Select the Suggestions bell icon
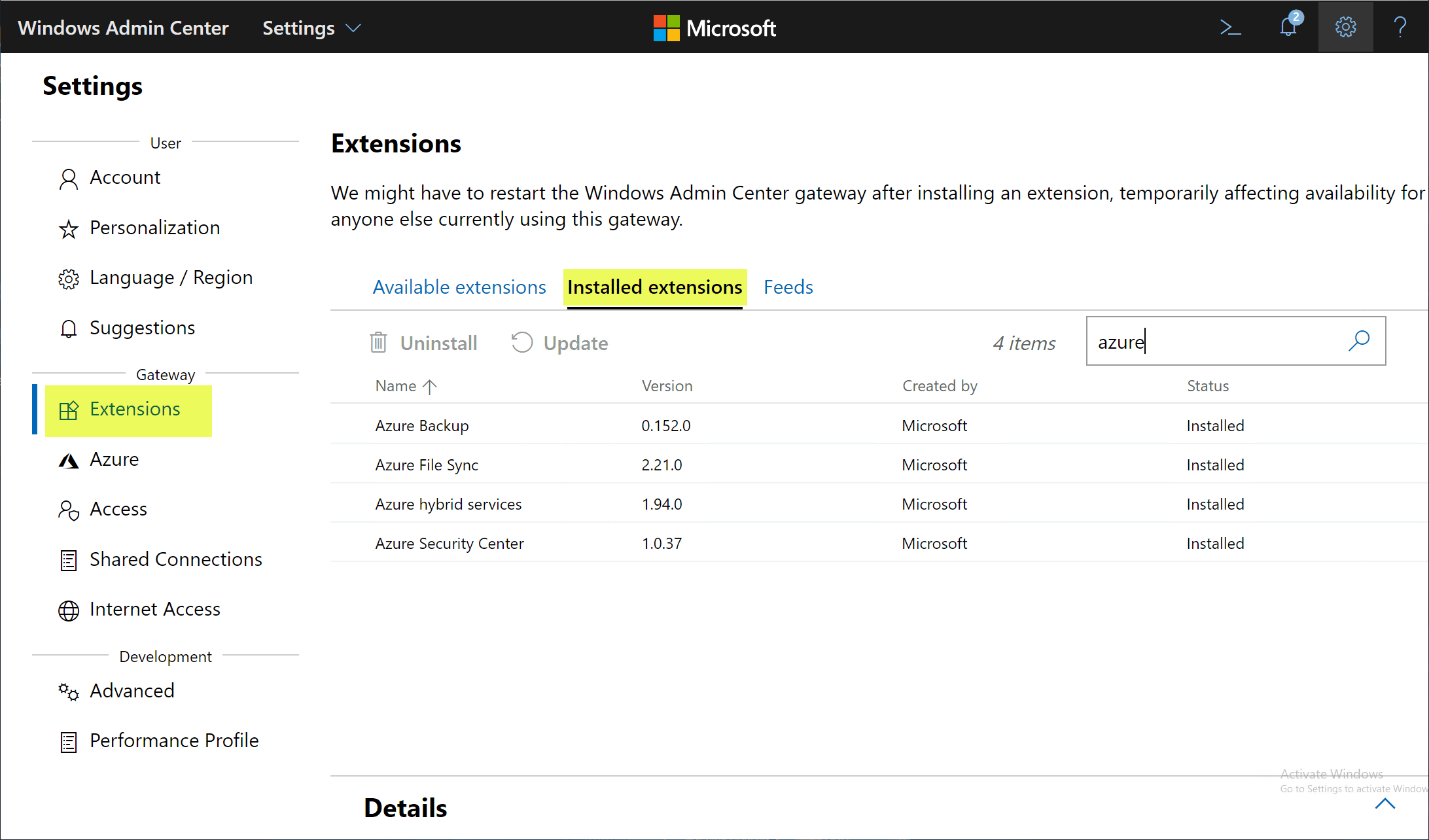The width and height of the screenshot is (1429, 840). coord(69,328)
